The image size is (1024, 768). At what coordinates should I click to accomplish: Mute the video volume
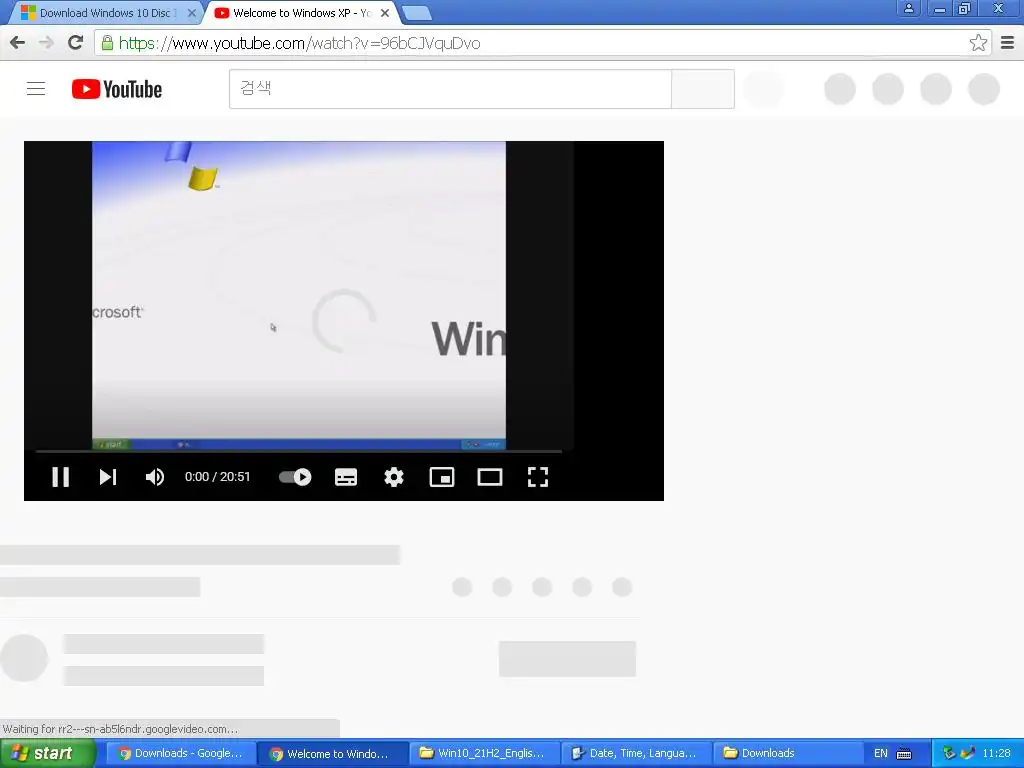[155, 477]
